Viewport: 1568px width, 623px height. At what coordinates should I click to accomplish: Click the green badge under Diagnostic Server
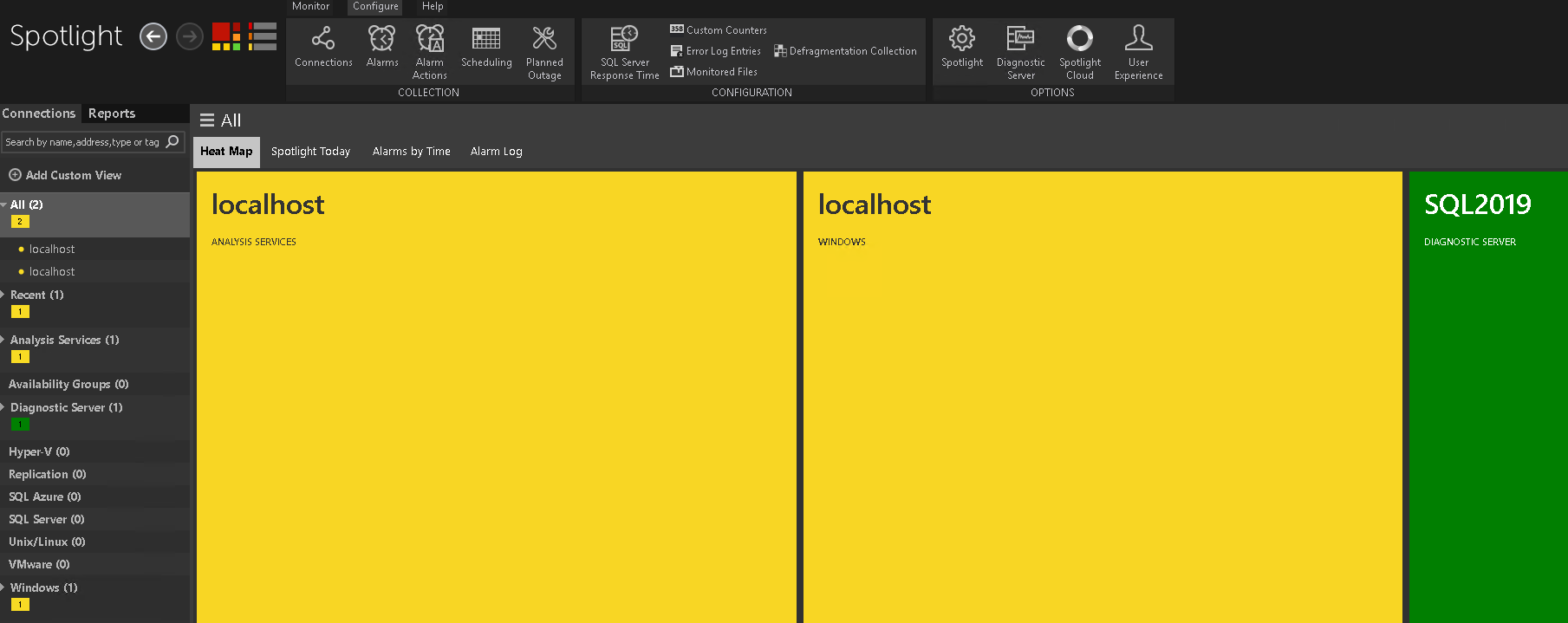[20, 425]
